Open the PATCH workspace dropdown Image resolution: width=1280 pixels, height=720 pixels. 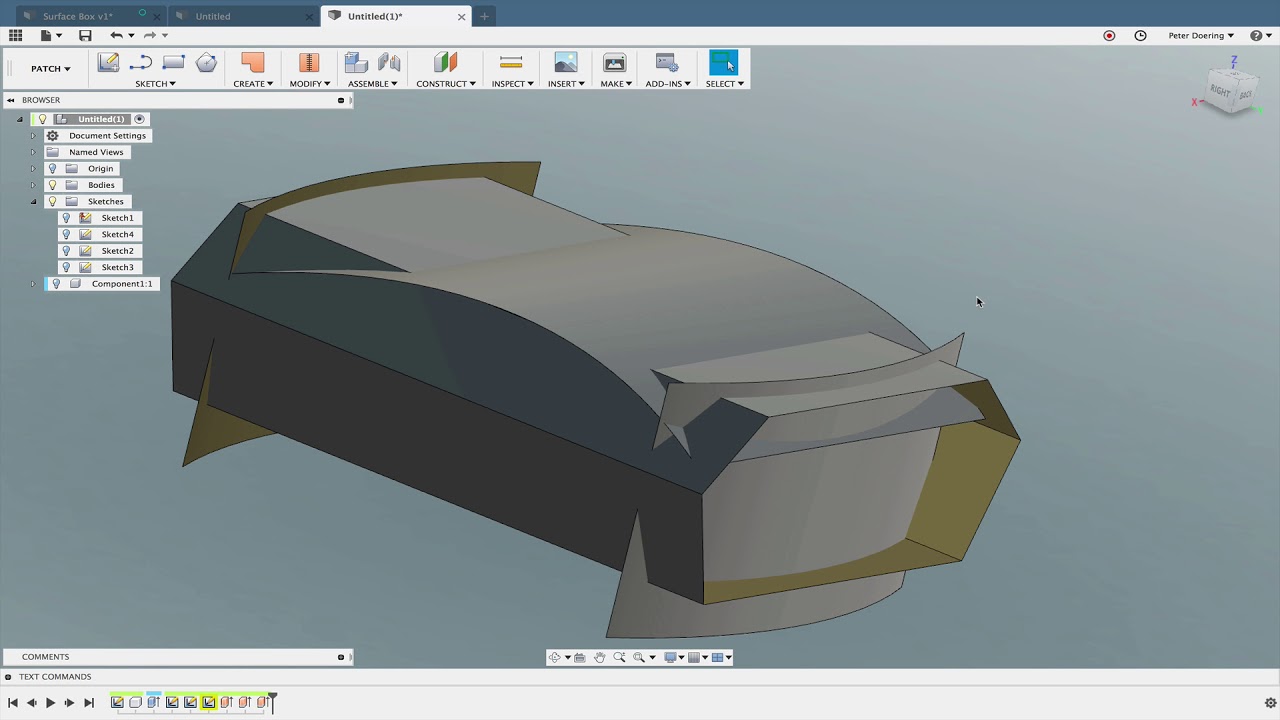(x=50, y=69)
